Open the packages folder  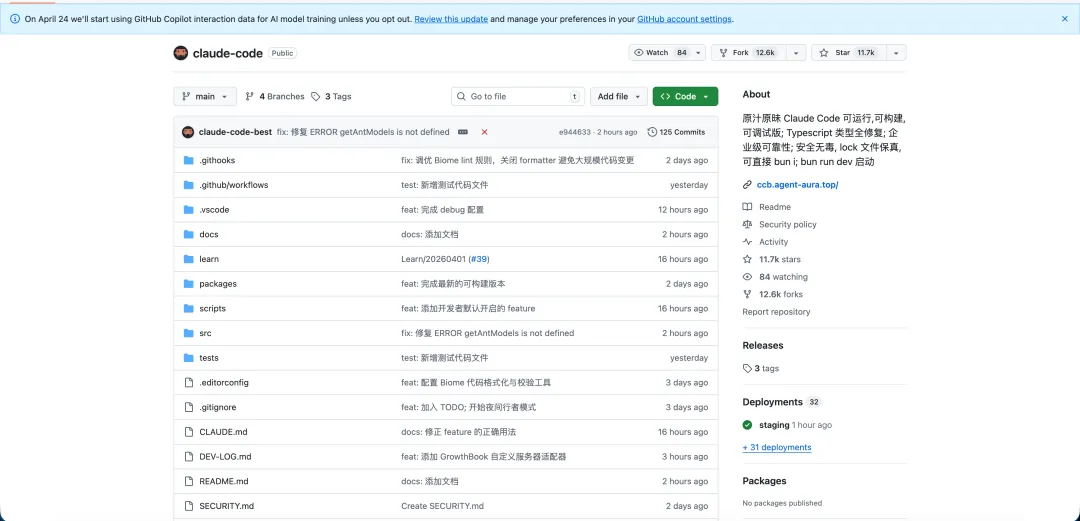(218, 284)
